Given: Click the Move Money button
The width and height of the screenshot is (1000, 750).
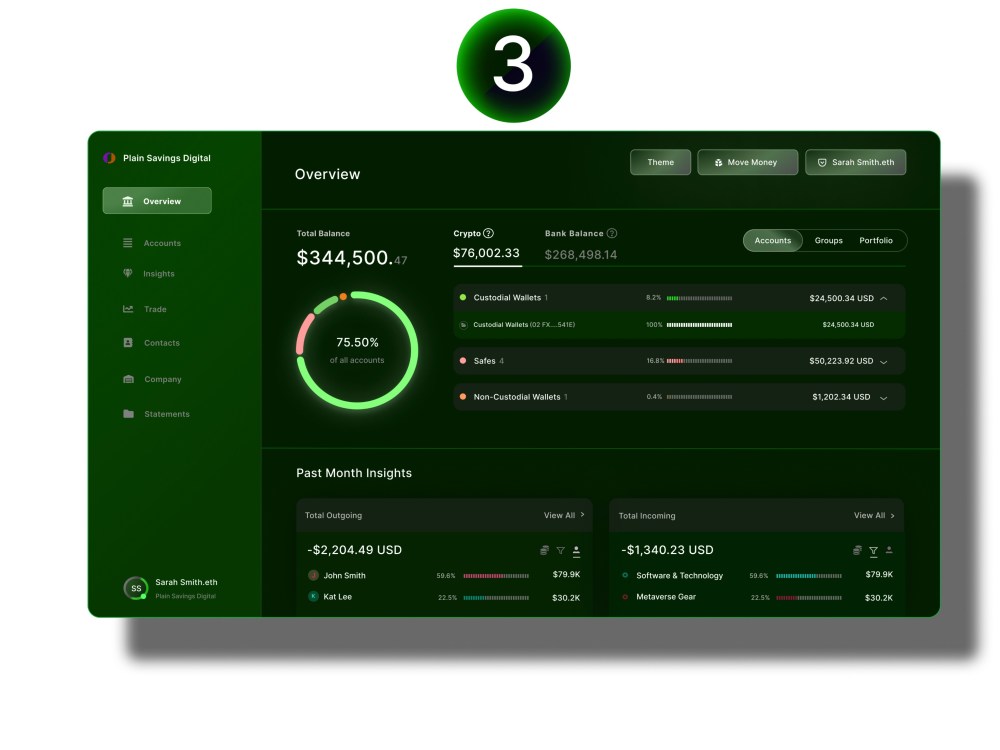Looking at the screenshot, I should [x=747, y=162].
